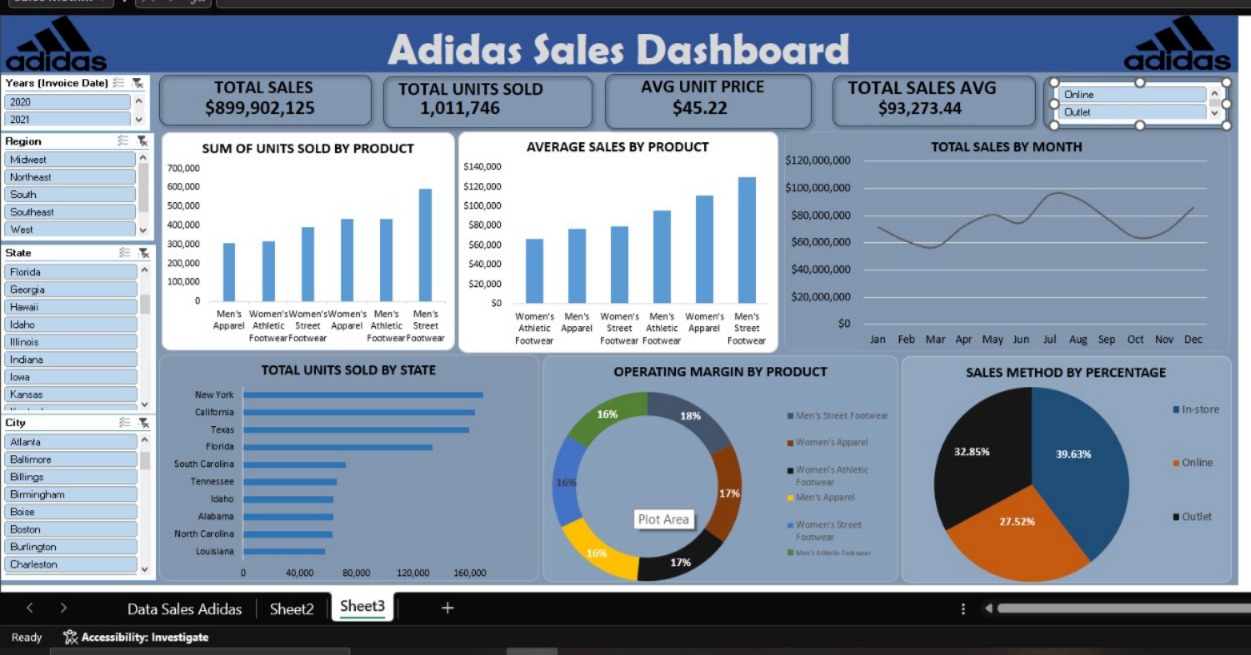Screen dimensions: 1251x655
Task: Select Florida in the State slicer
Action: pos(70,272)
